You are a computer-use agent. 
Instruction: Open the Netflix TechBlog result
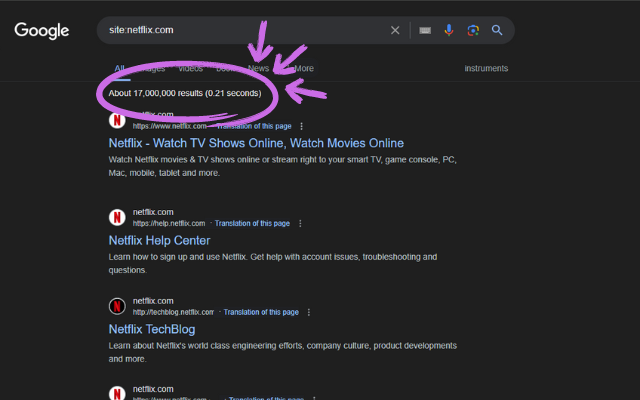pos(152,329)
